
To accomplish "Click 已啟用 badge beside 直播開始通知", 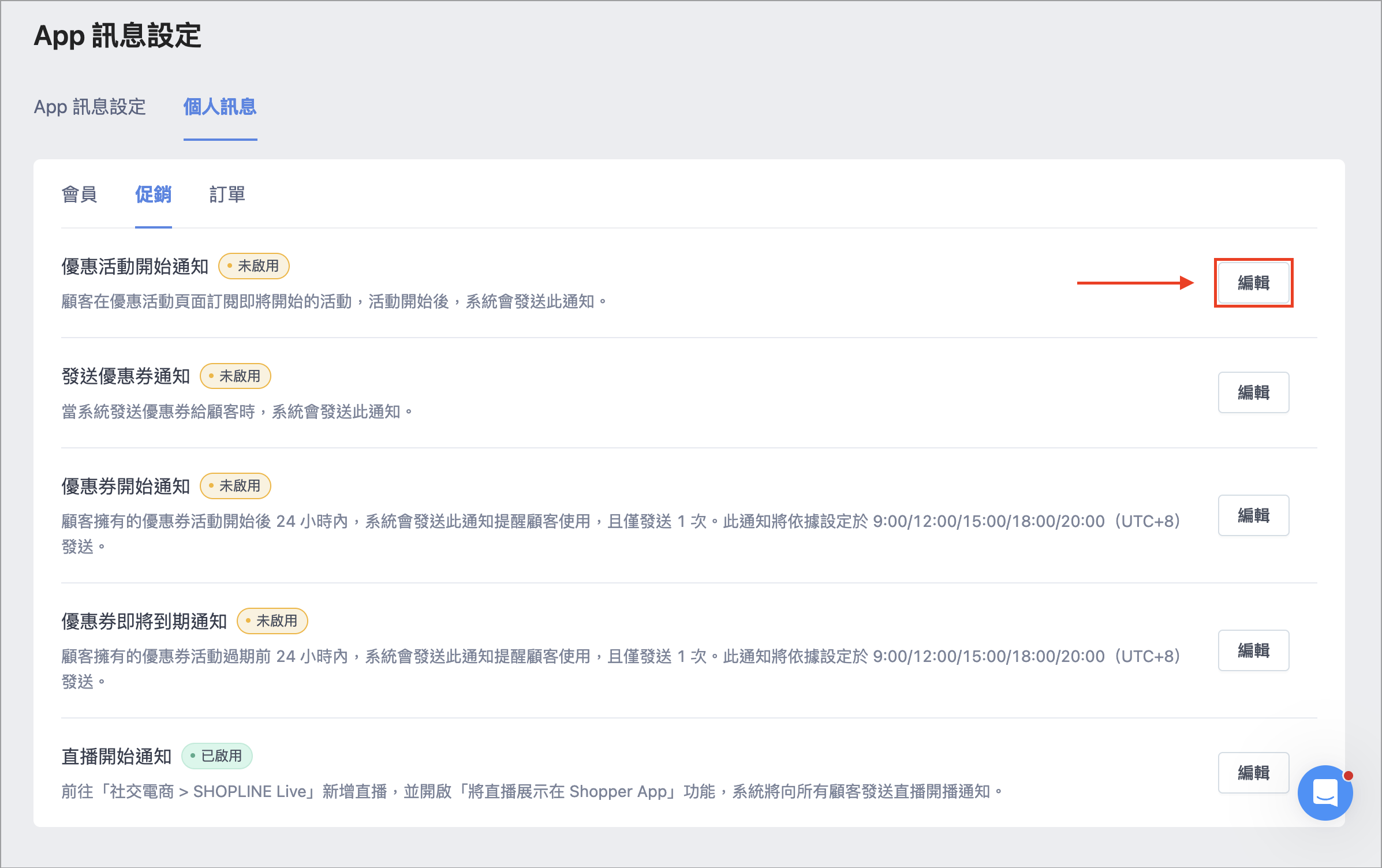I will coord(216,756).
